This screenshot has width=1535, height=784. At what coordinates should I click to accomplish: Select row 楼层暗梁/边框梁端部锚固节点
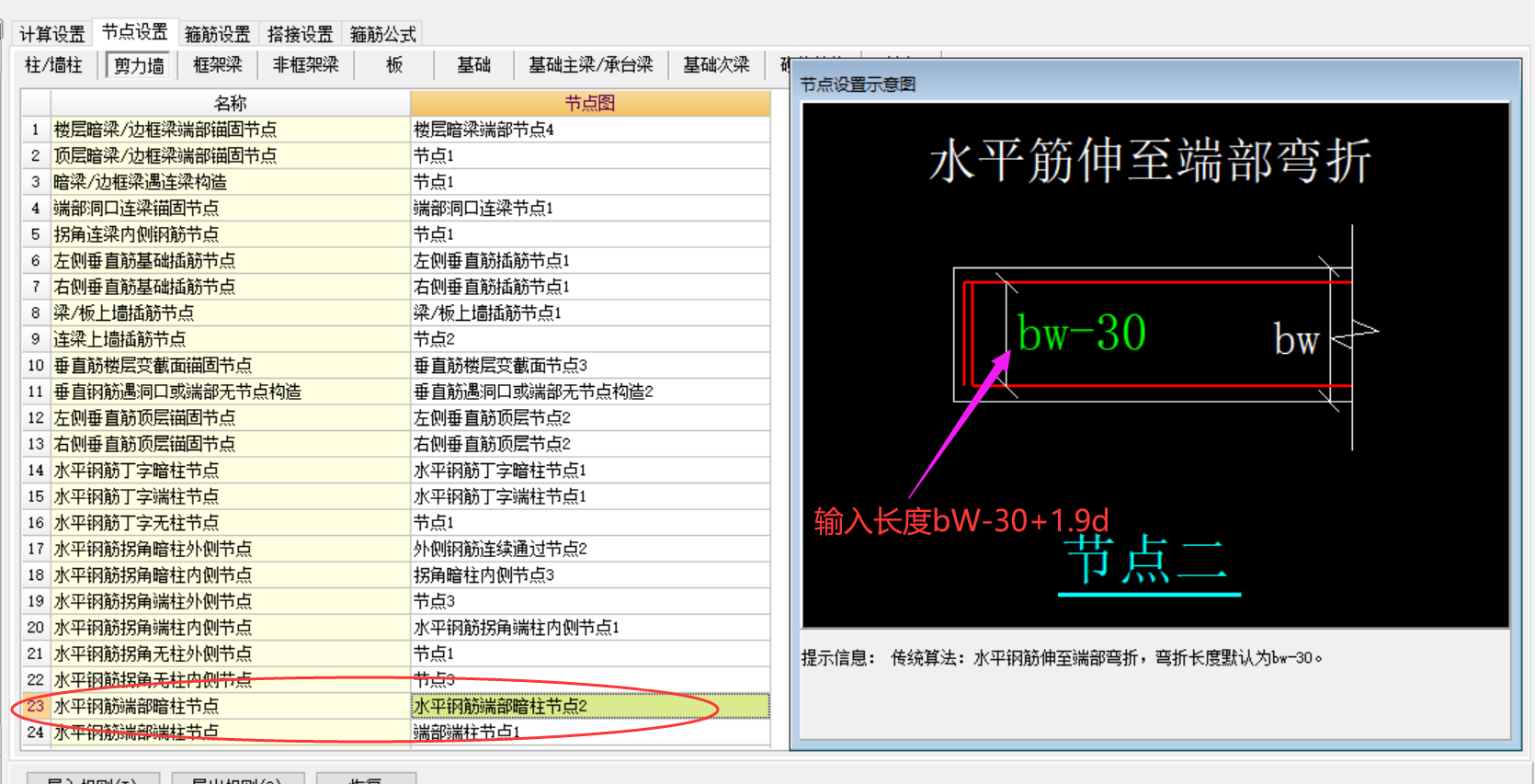click(x=230, y=130)
